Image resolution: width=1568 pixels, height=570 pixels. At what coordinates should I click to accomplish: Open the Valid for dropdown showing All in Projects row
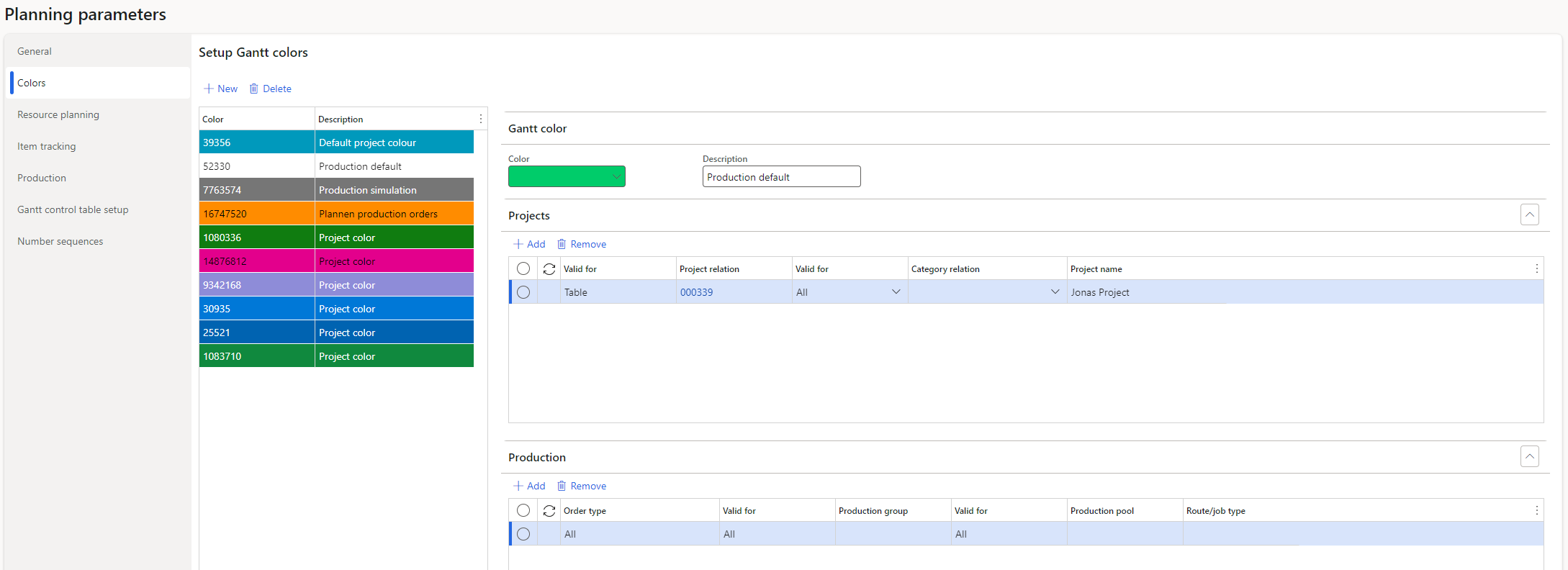point(896,292)
